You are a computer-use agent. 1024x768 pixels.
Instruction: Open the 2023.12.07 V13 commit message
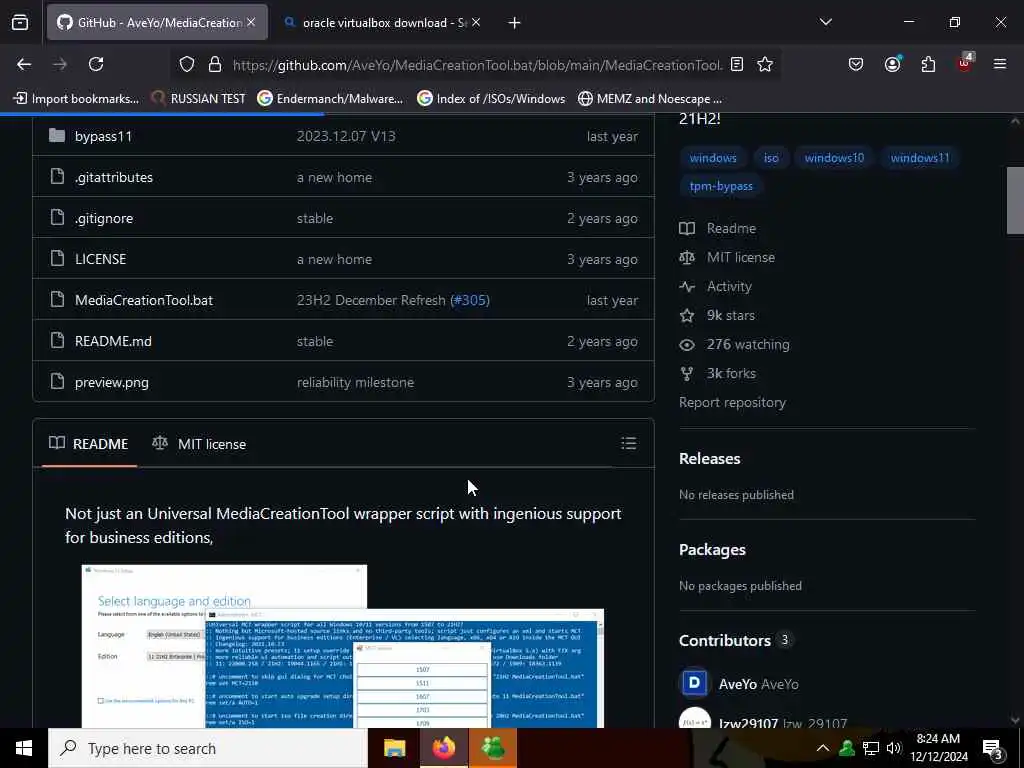tap(346, 136)
